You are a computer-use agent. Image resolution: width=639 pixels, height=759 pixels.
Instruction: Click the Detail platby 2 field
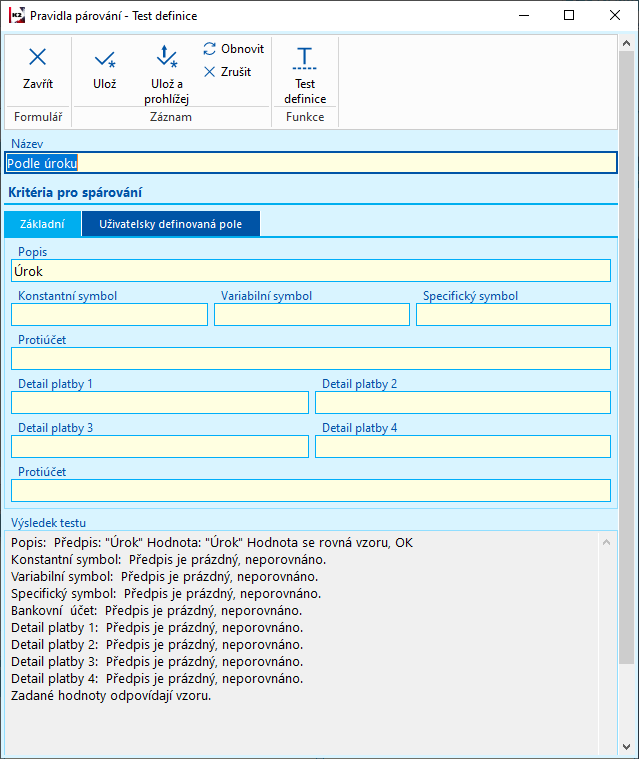tap(463, 403)
